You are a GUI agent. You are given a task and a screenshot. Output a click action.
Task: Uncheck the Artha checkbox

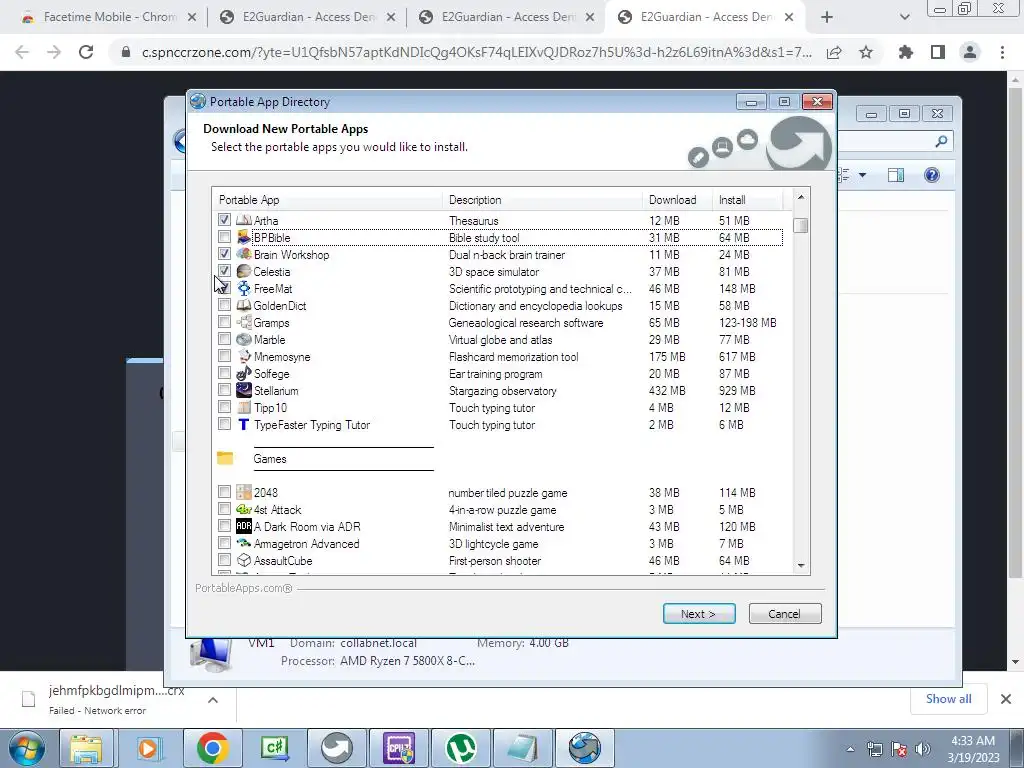224,219
